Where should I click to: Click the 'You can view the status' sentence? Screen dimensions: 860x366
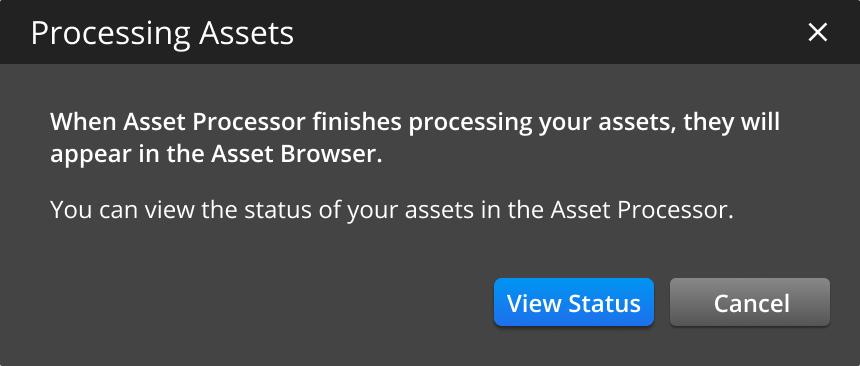(x=392, y=210)
